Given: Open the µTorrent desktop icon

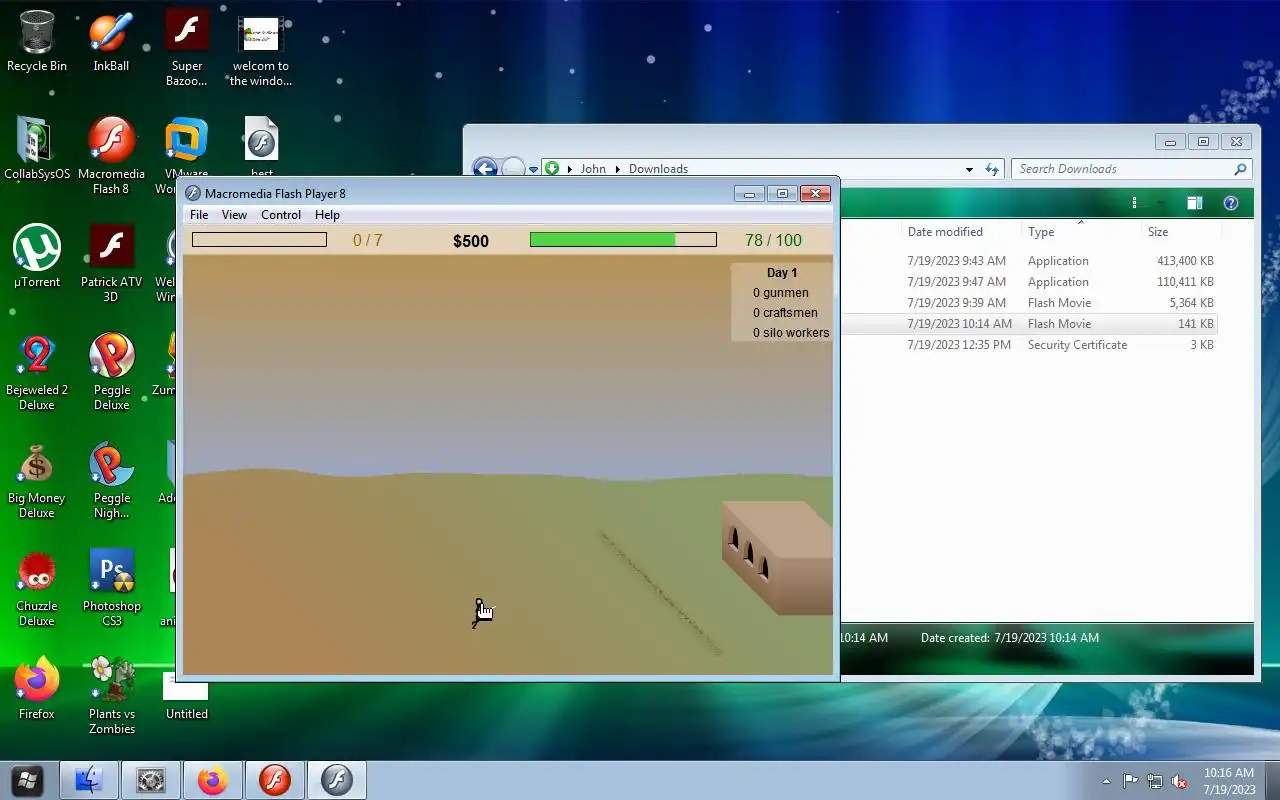Looking at the screenshot, I should [x=37, y=257].
